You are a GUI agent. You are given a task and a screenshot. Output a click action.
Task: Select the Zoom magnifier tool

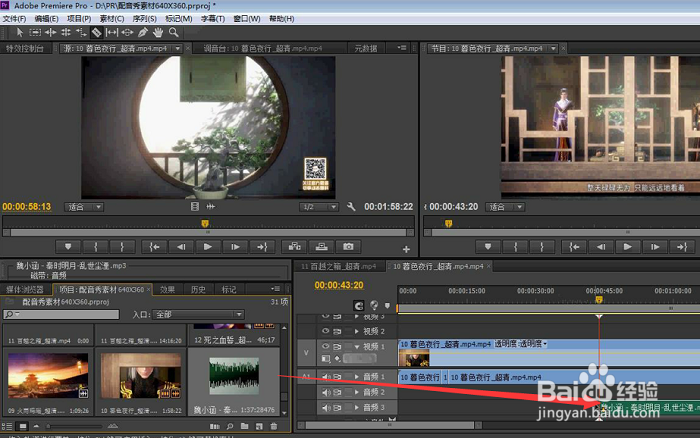pyautogui.click(x=174, y=32)
